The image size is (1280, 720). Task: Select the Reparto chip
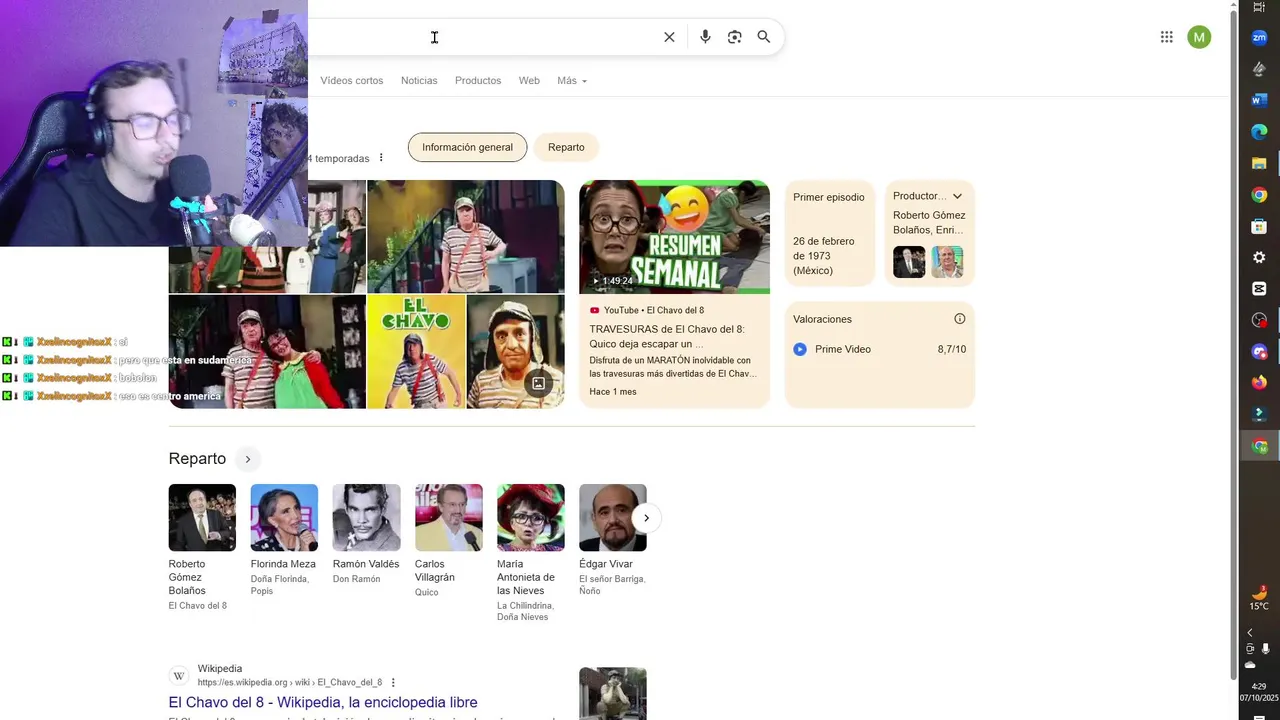click(566, 147)
